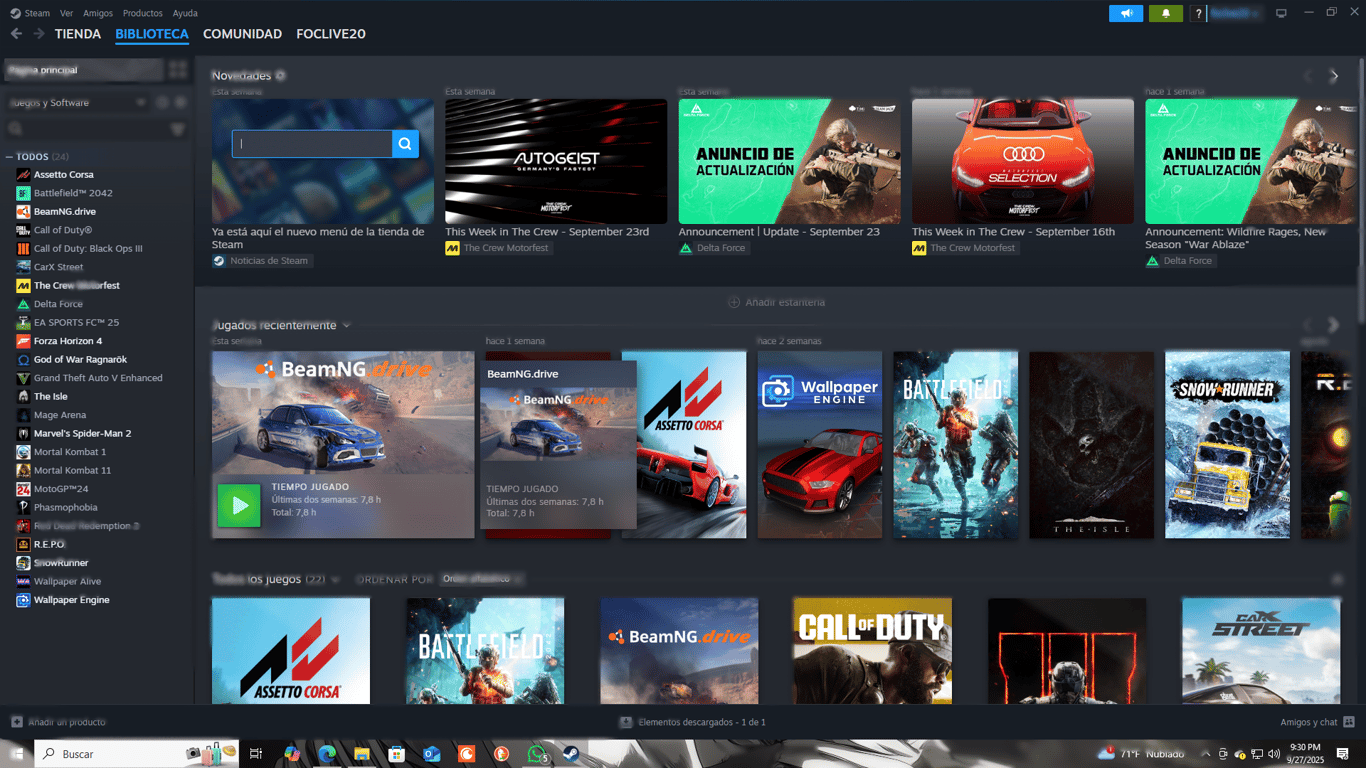Click the Windows Buscar search box
Screen dimensions: 1366x768
(137, 754)
